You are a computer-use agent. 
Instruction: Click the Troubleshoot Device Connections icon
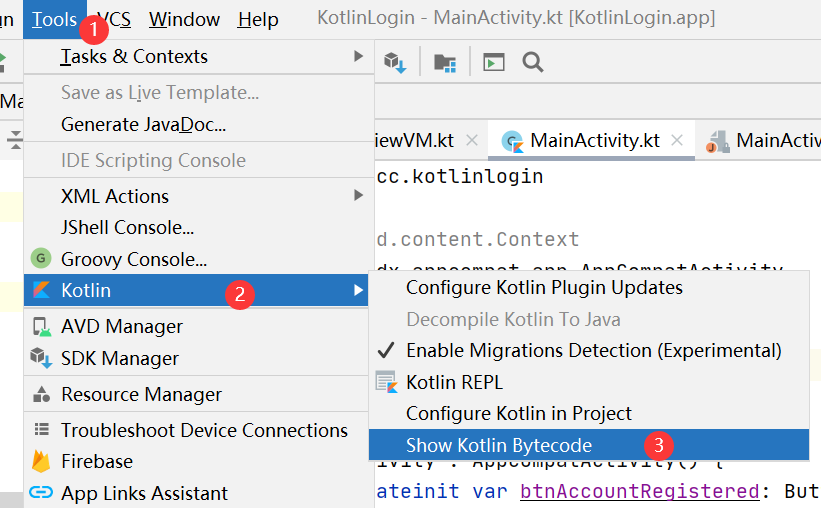click(x=41, y=430)
